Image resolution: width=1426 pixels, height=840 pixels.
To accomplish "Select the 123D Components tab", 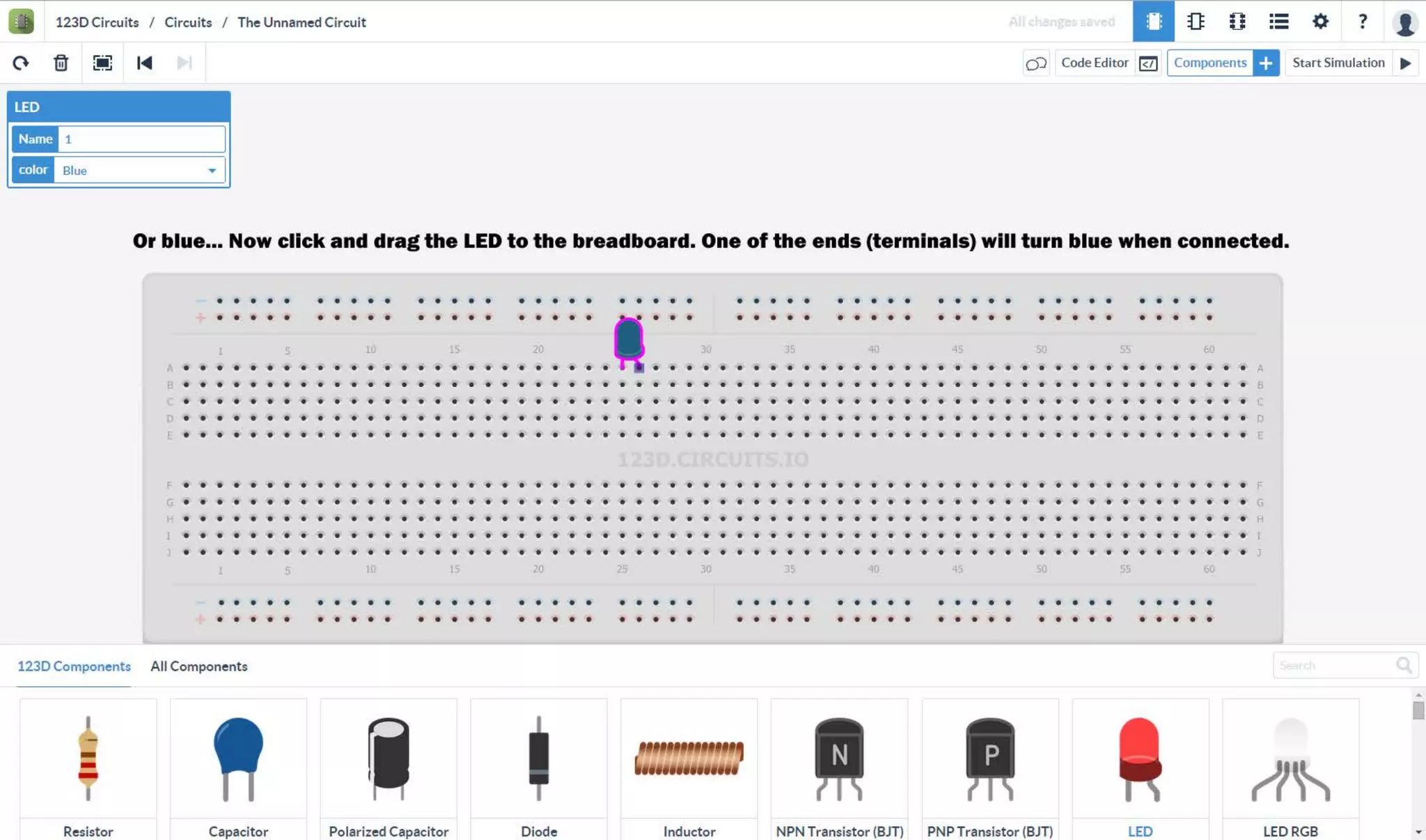I will (74, 666).
